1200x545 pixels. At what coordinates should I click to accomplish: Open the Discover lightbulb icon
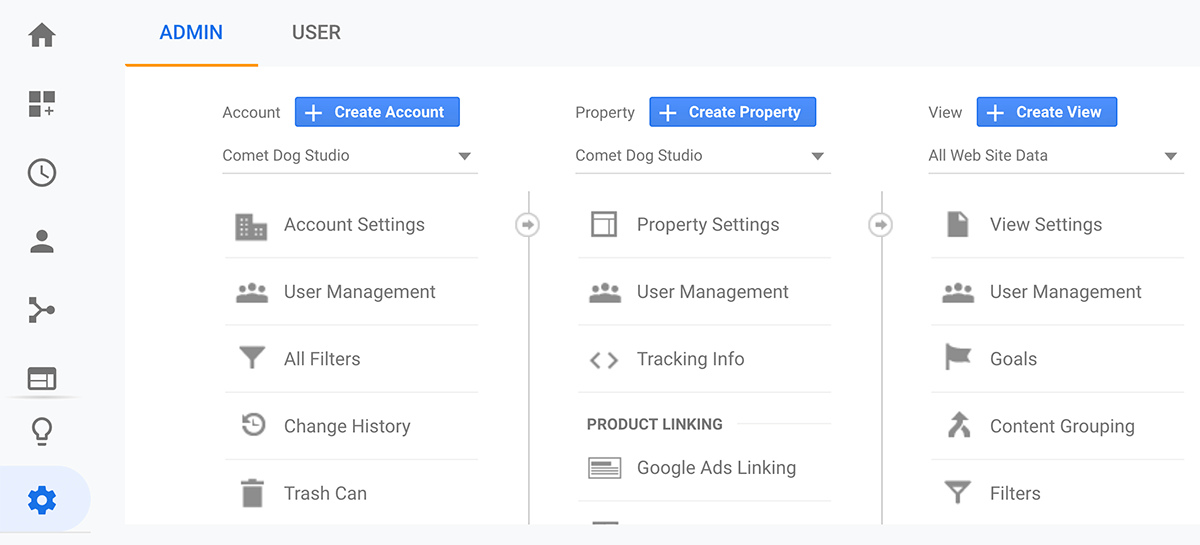42,431
